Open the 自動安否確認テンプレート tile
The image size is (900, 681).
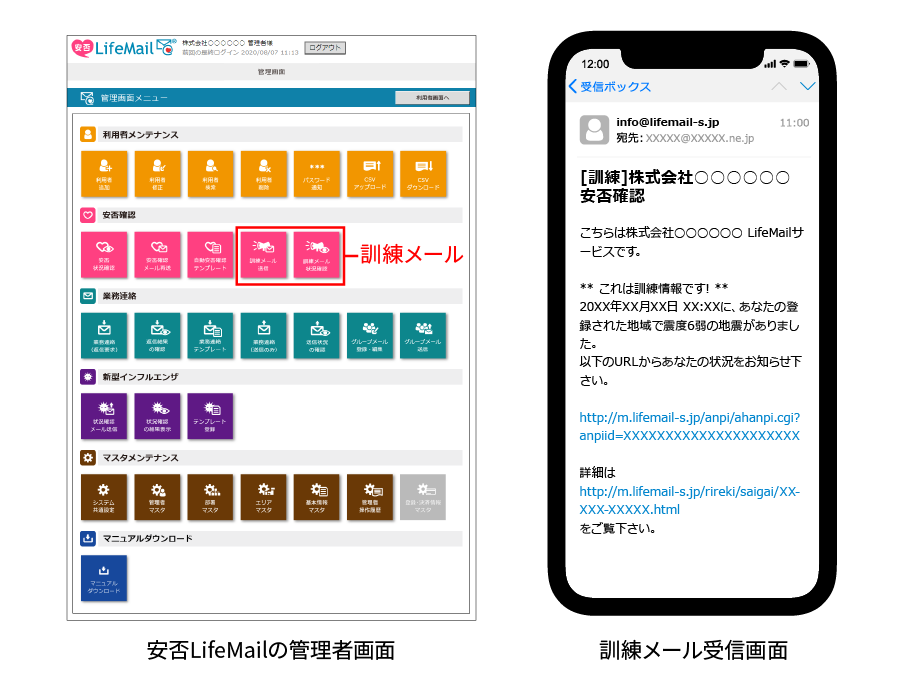[x=211, y=255]
